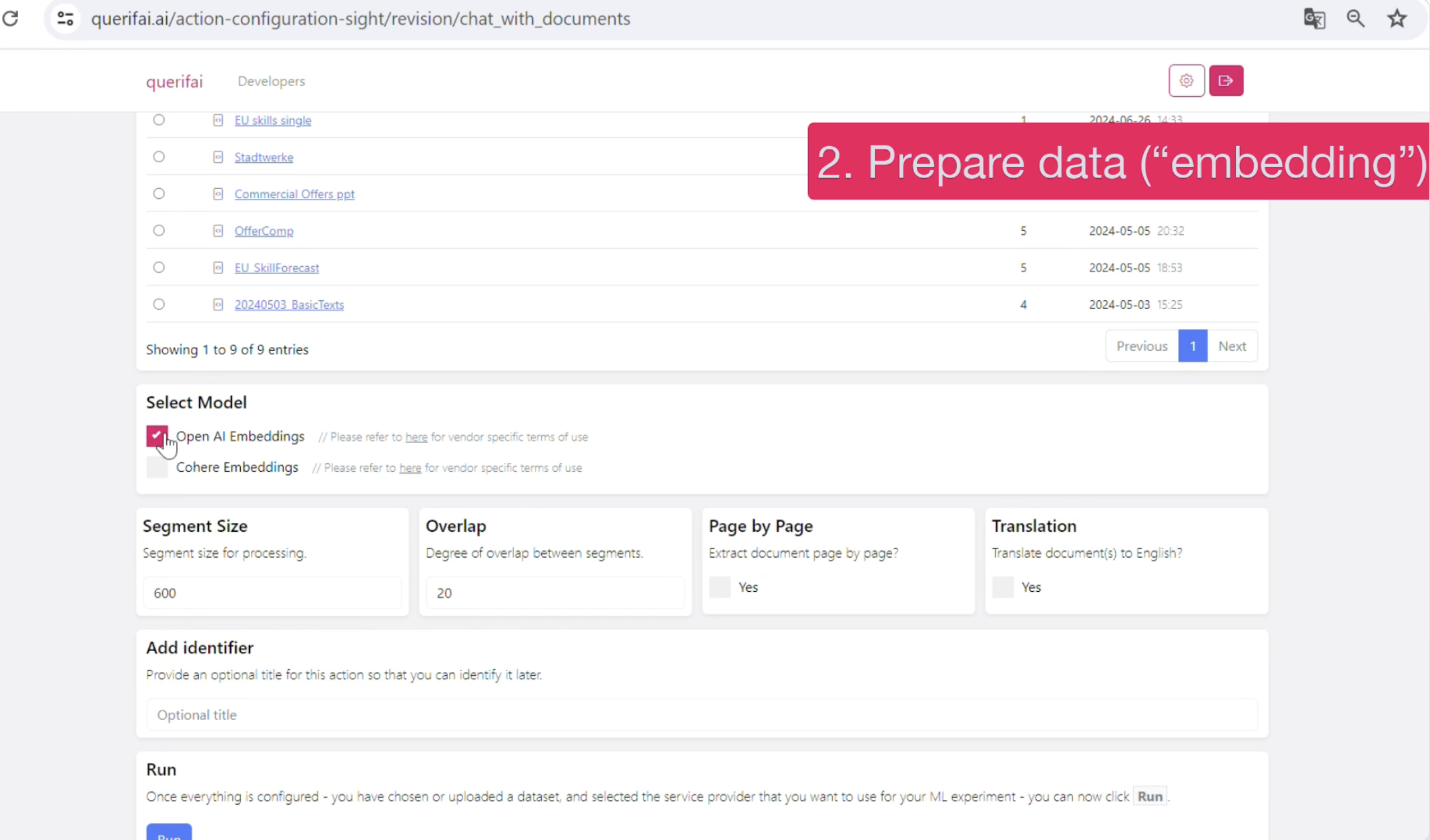The width and height of the screenshot is (1430, 840).
Task: Open the Developers menu item
Action: tap(271, 81)
